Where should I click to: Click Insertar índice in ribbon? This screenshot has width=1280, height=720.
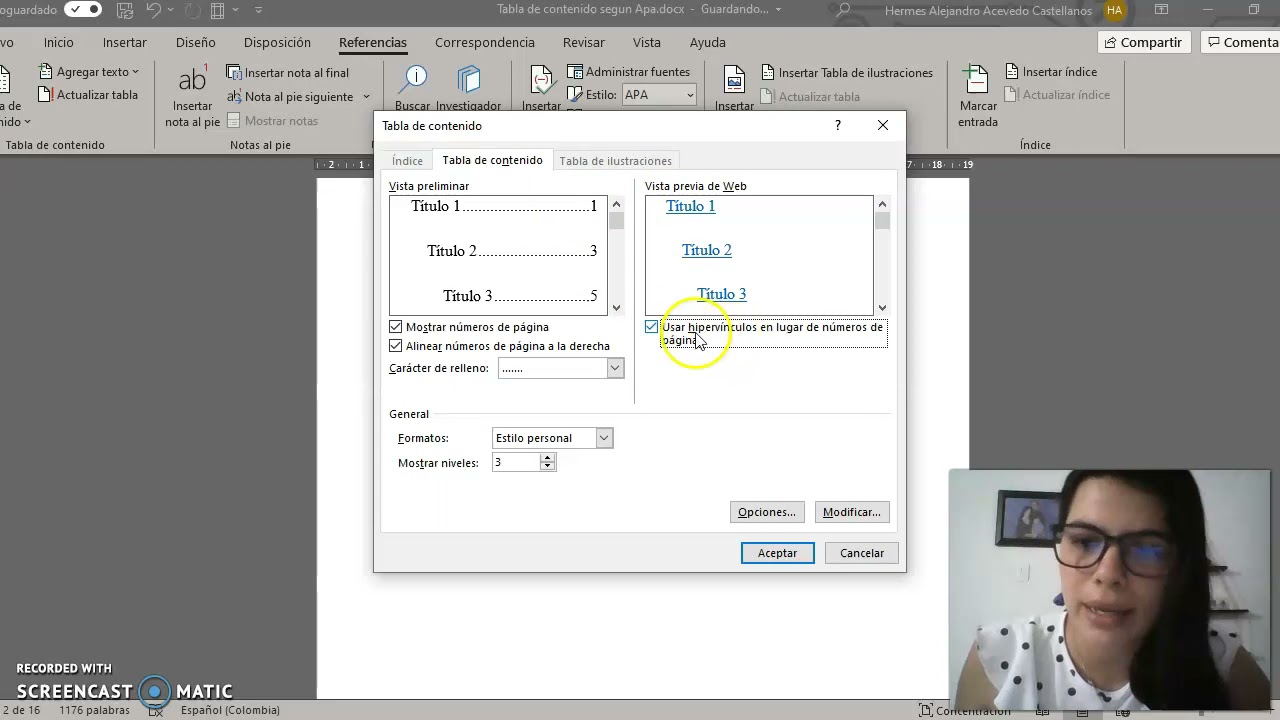pyautogui.click(x=1051, y=72)
